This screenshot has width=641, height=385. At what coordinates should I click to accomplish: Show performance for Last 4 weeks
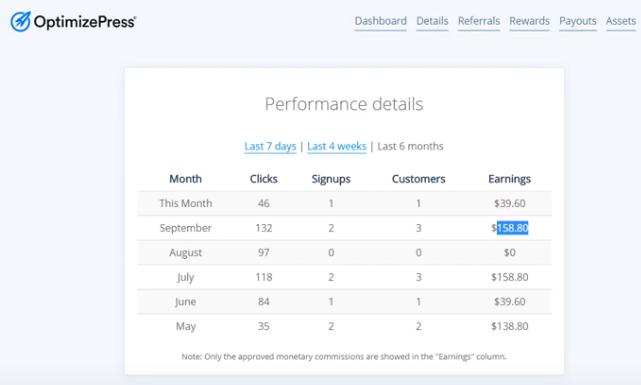pos(336,146)
